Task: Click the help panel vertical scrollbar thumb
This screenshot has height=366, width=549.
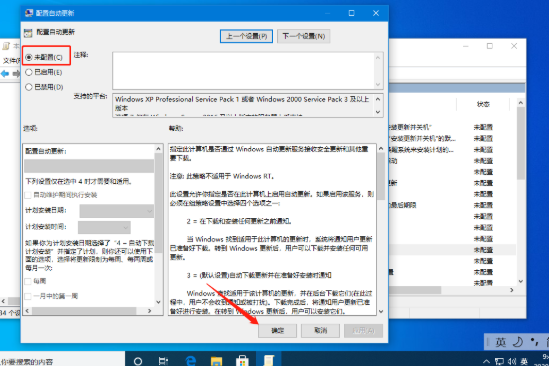Action: 381,177
